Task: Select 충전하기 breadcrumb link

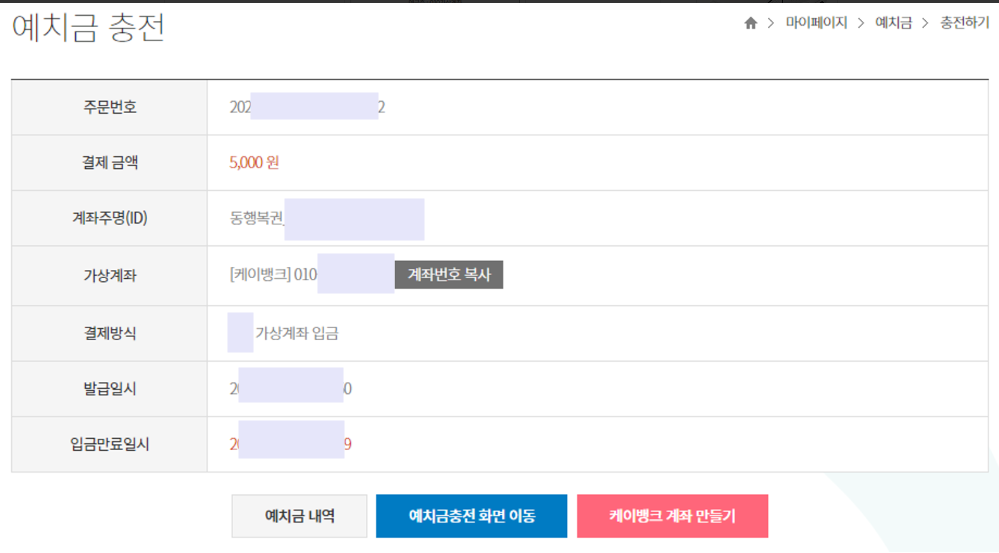Action: click(965, 23)
